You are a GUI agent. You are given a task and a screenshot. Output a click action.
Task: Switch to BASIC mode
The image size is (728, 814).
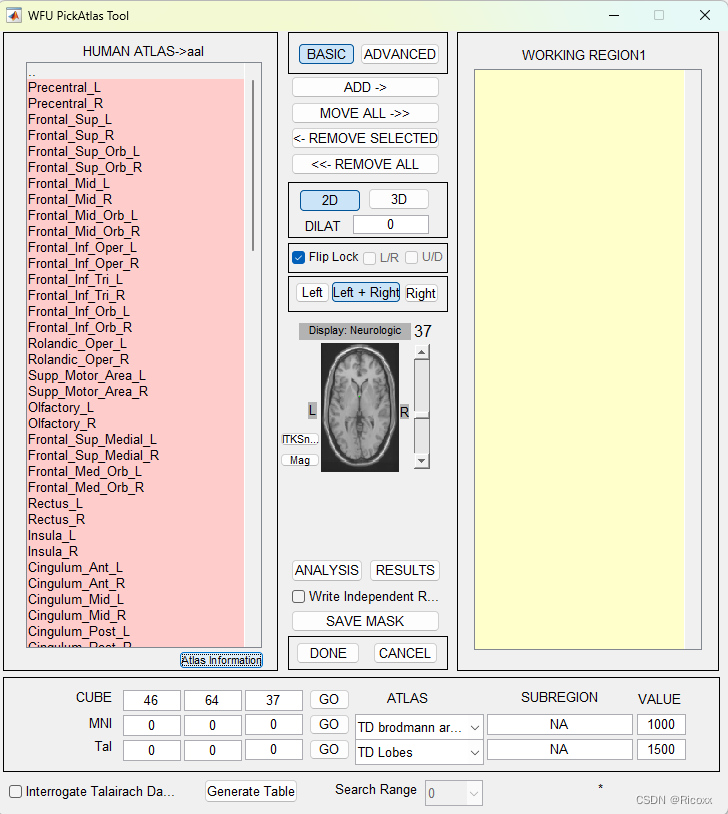tap(326, 54)
